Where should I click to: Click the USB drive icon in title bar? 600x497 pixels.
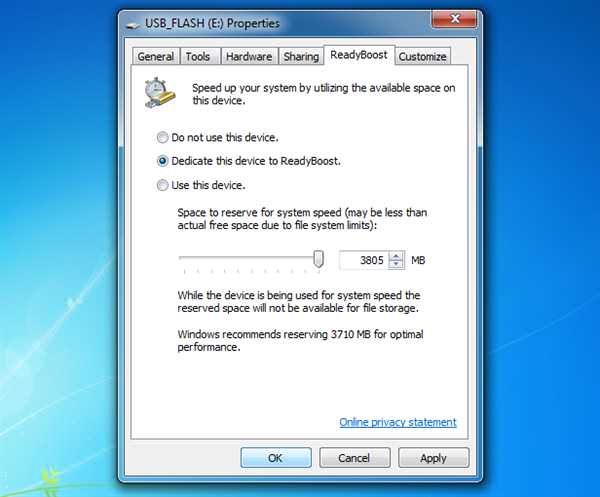[133, 25]
